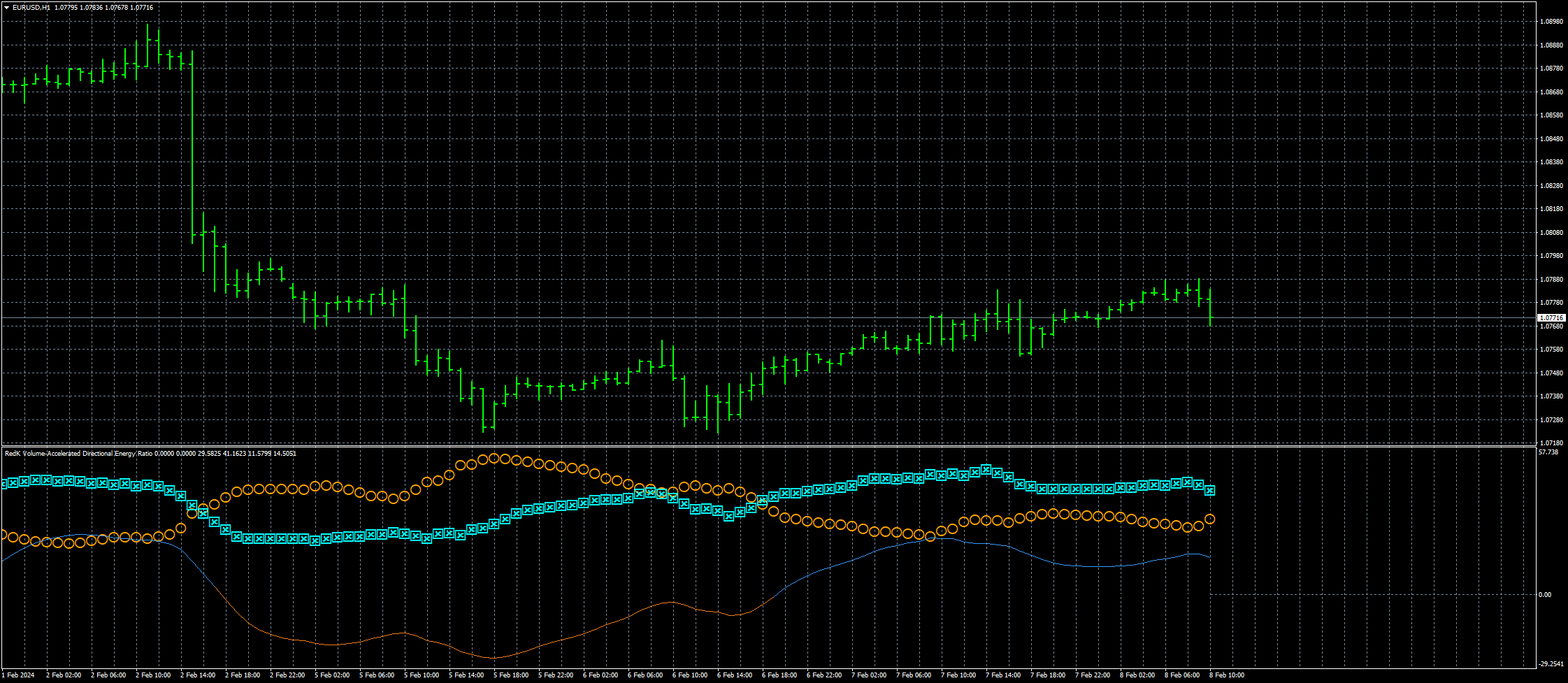Click the 7 Feb 14:00 time label
This screenshot has height=683, width=1568.
(1003, 675)
